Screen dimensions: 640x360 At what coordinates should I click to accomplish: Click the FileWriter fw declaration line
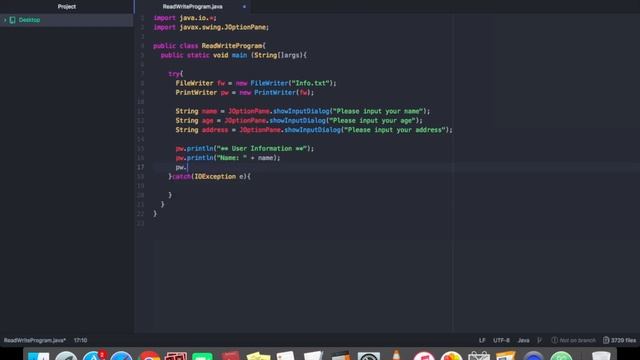pos(256,83)
